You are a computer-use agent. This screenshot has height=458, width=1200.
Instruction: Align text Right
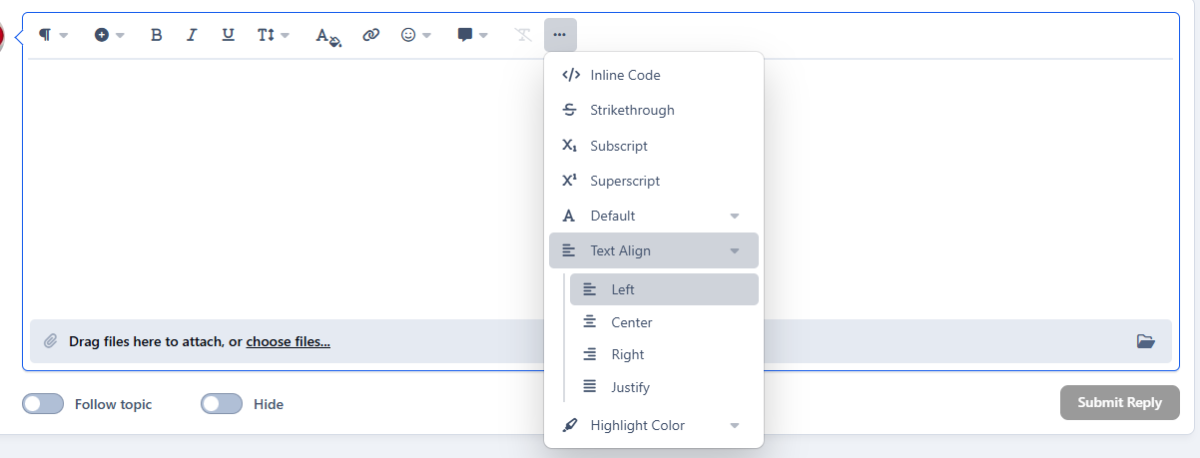(x=664, y=354)
